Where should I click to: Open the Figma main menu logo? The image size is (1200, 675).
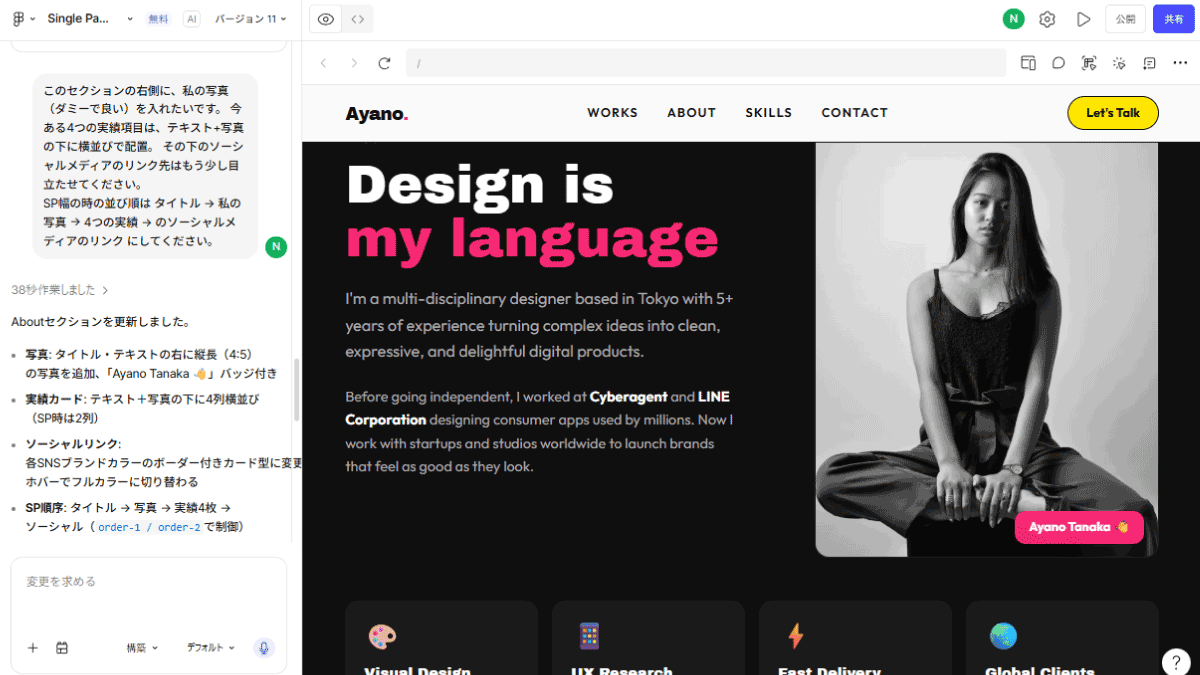[x=18, y=19]
